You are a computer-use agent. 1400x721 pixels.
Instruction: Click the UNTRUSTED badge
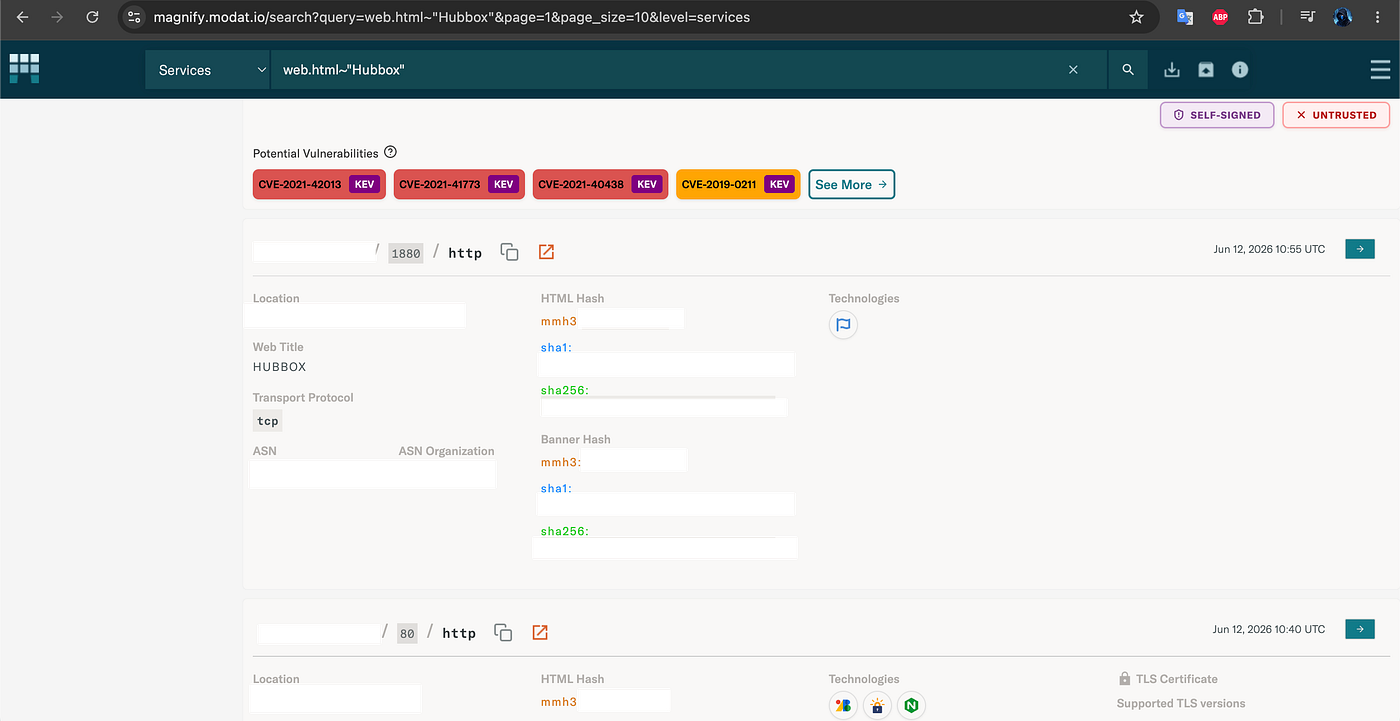(1336, 115)
